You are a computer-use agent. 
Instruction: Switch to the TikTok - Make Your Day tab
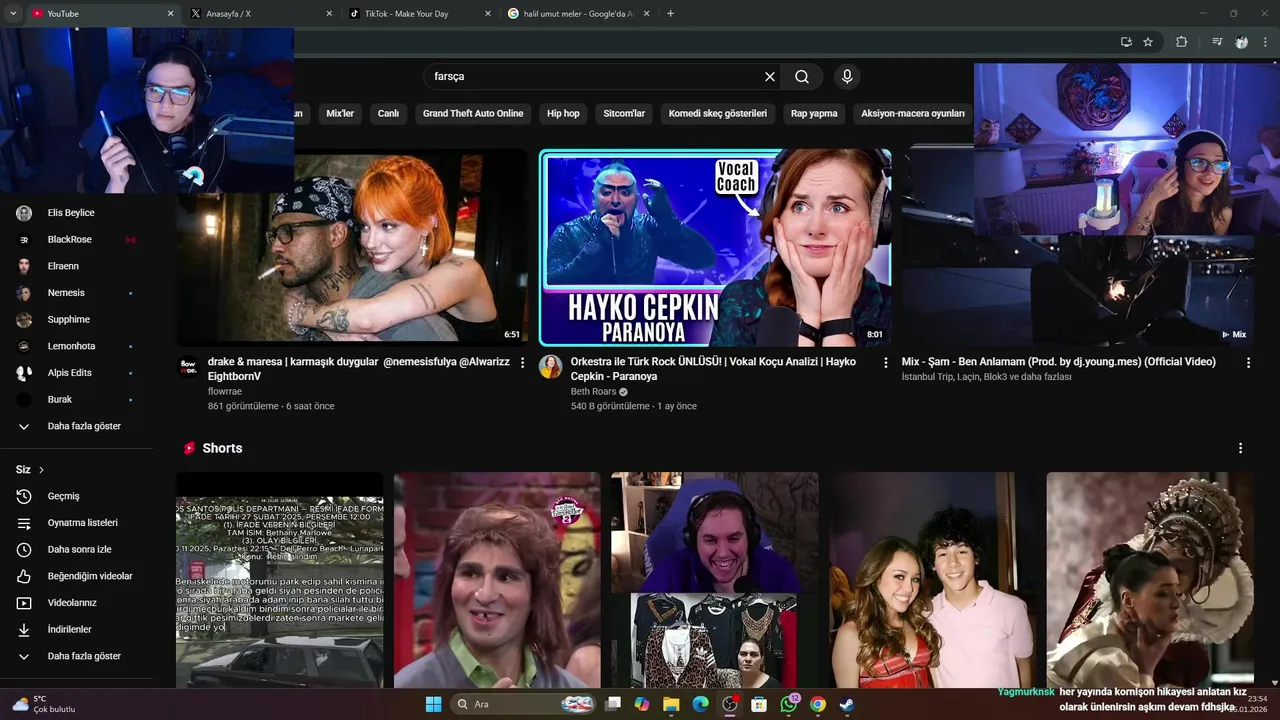417,14
